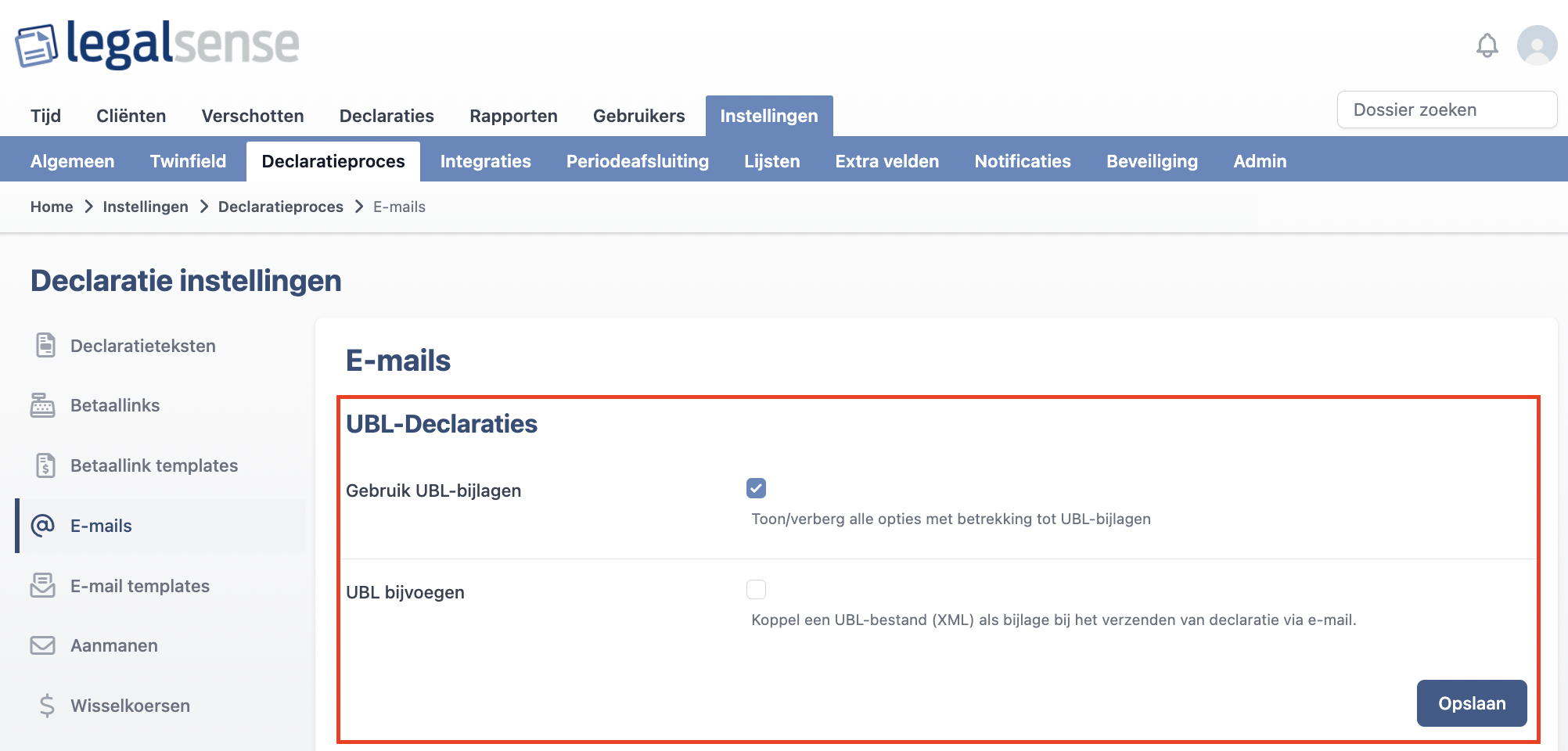Switch to the Algemeen settings tab
Image resolution: width=1568 pixels, height=751 pixels.
pyautogui.click(x=73, y=161)
